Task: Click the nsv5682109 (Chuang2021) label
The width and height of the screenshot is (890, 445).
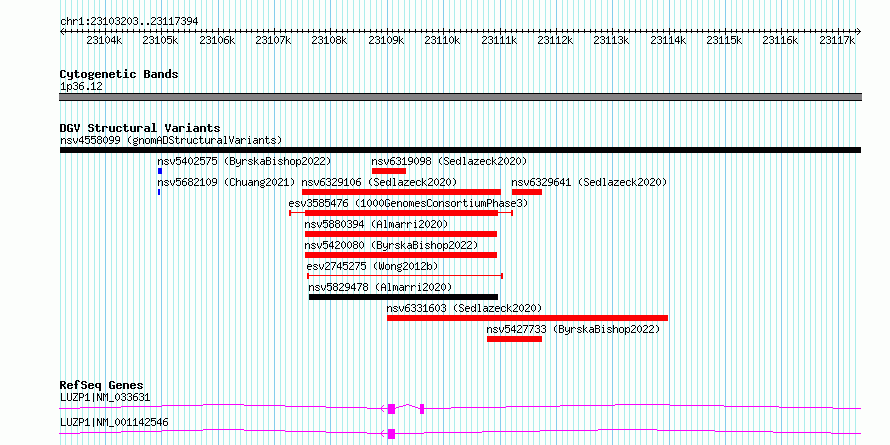Action: (x=226, y=182)
